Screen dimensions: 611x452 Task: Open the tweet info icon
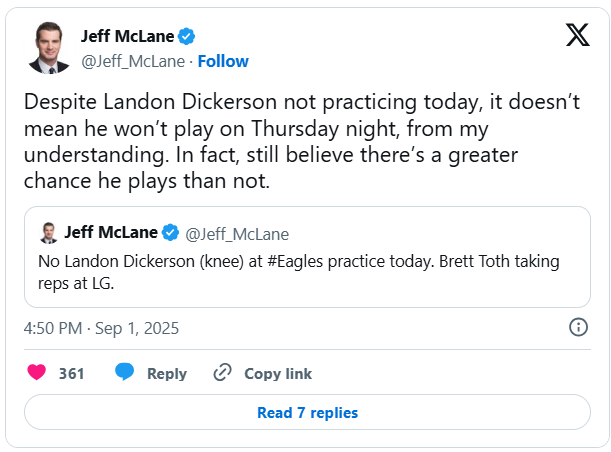(x=577, y=327)
